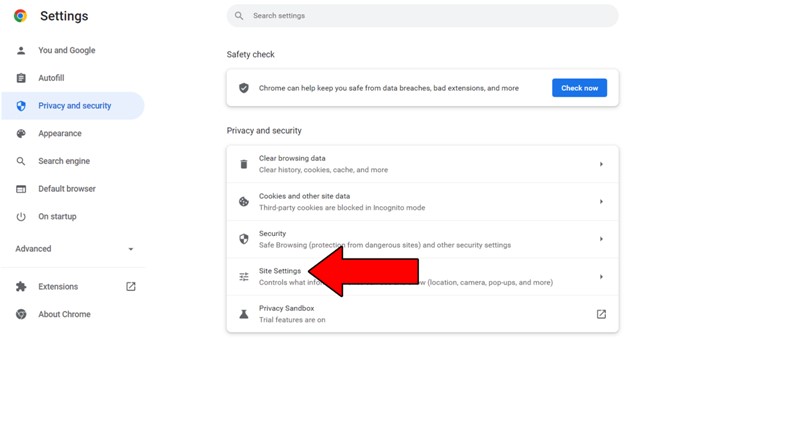Click the Search settings input field

tap(422, 16)
